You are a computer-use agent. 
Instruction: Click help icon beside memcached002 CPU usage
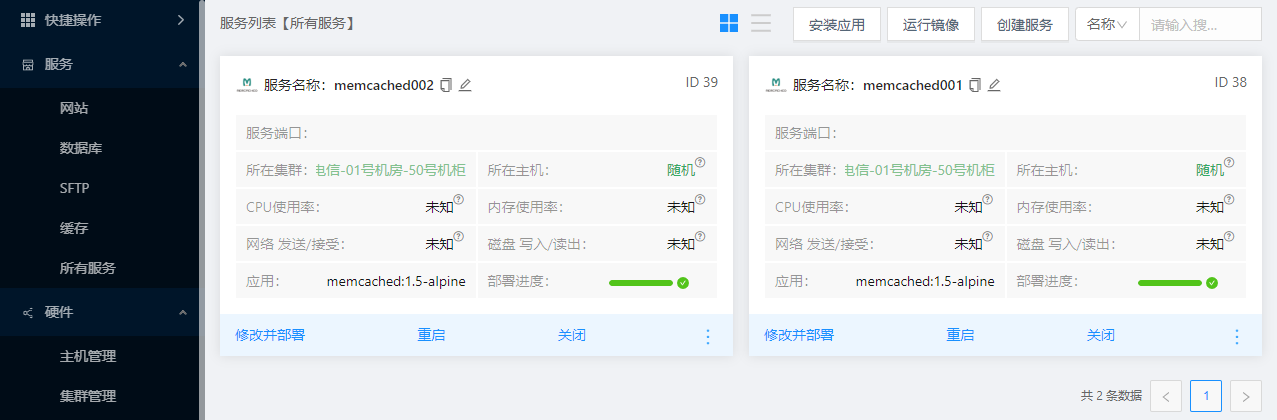(459, 200)
